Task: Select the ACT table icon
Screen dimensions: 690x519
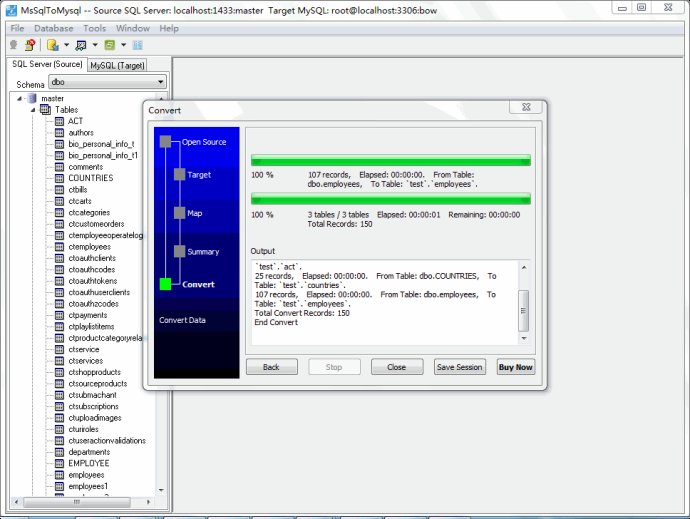Action: click(x=59, y=121)
